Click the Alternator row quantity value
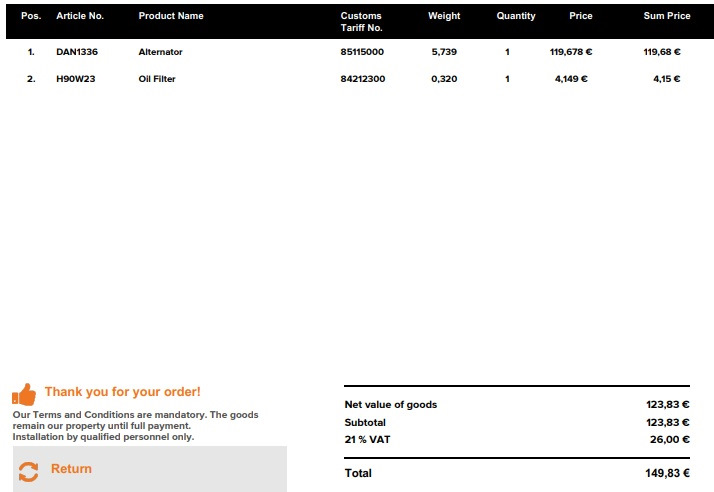The image size is (714, 492). coord(507,52)
